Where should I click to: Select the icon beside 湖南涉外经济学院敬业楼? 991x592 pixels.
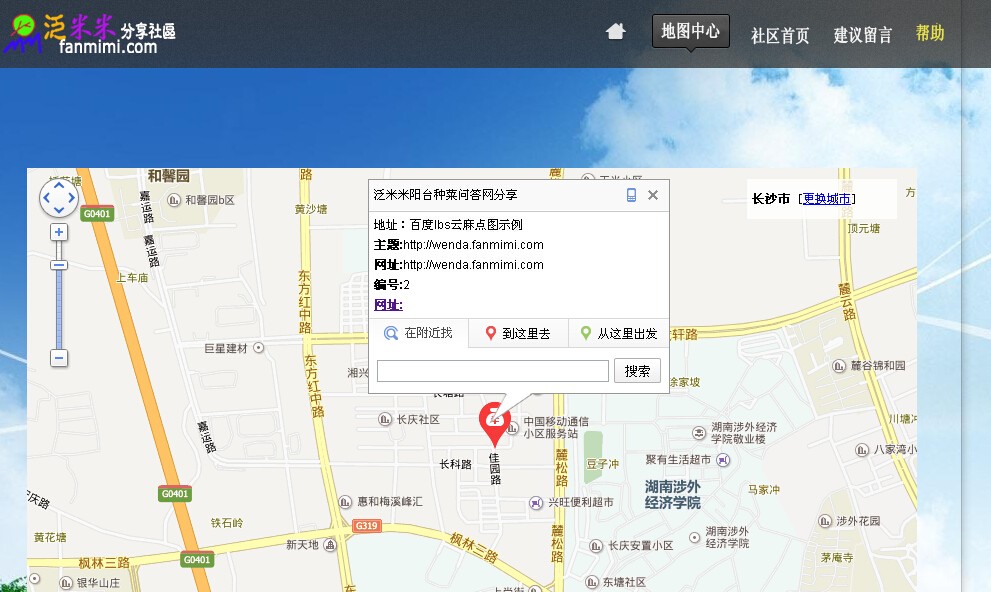point(699,433)
